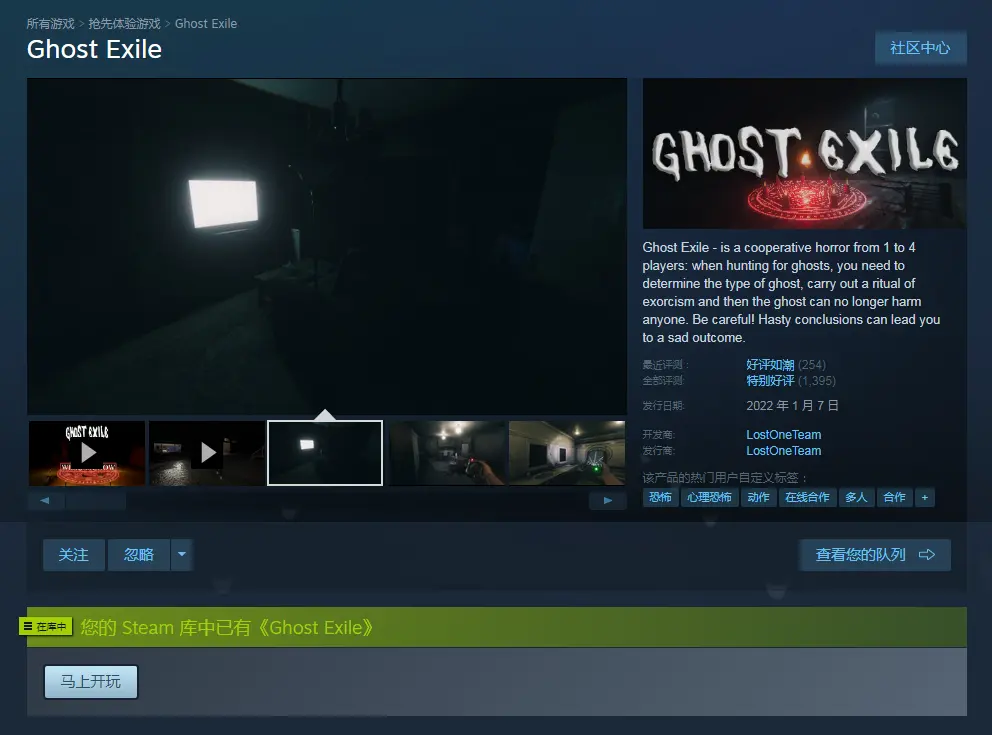Ignore the game with 忽略
The width and height of the screenshot is (992, 735).
[139, 555]
